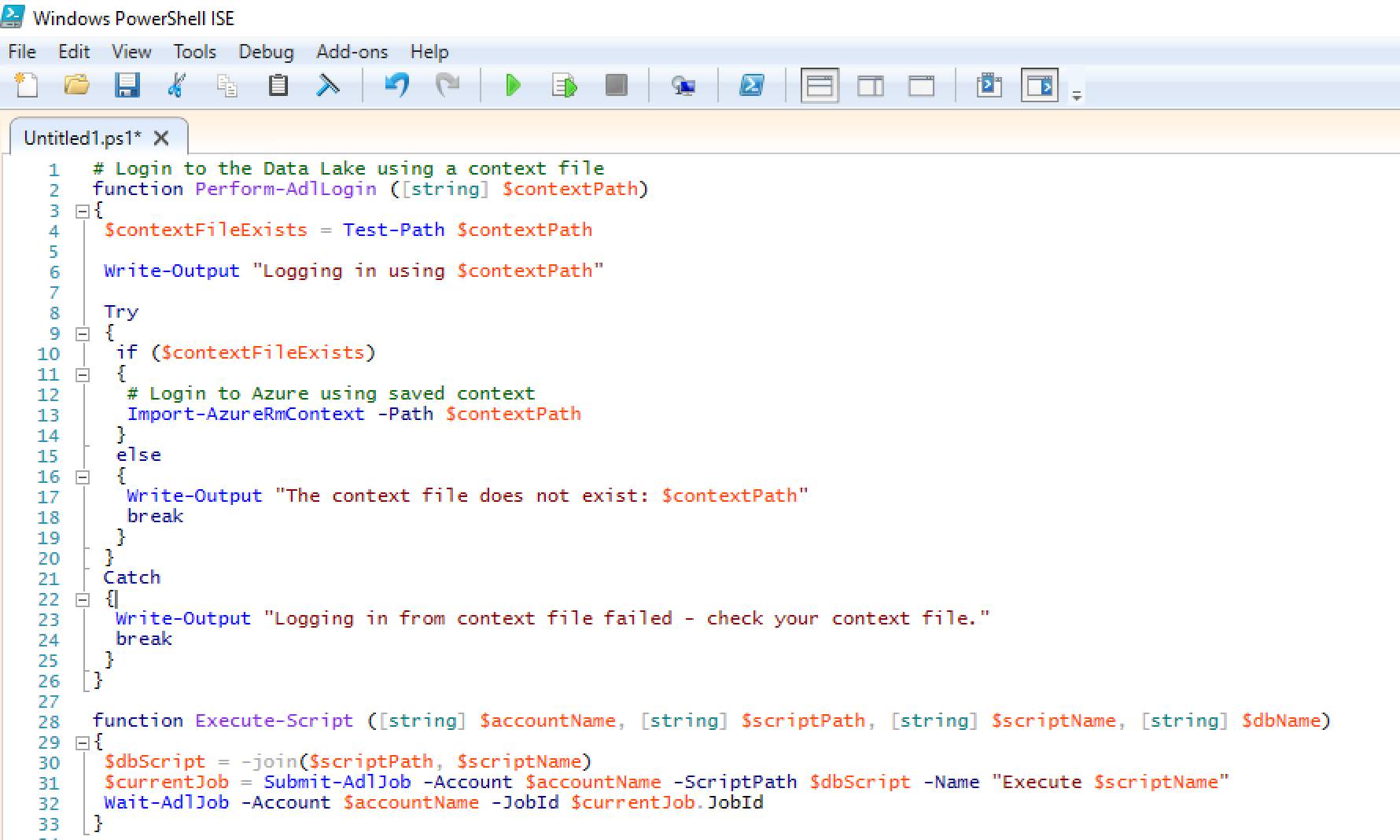Cut selection using the scissors icon
Image resolution: width=1400 pixels, height=840 pixels.
coord(177,85)
